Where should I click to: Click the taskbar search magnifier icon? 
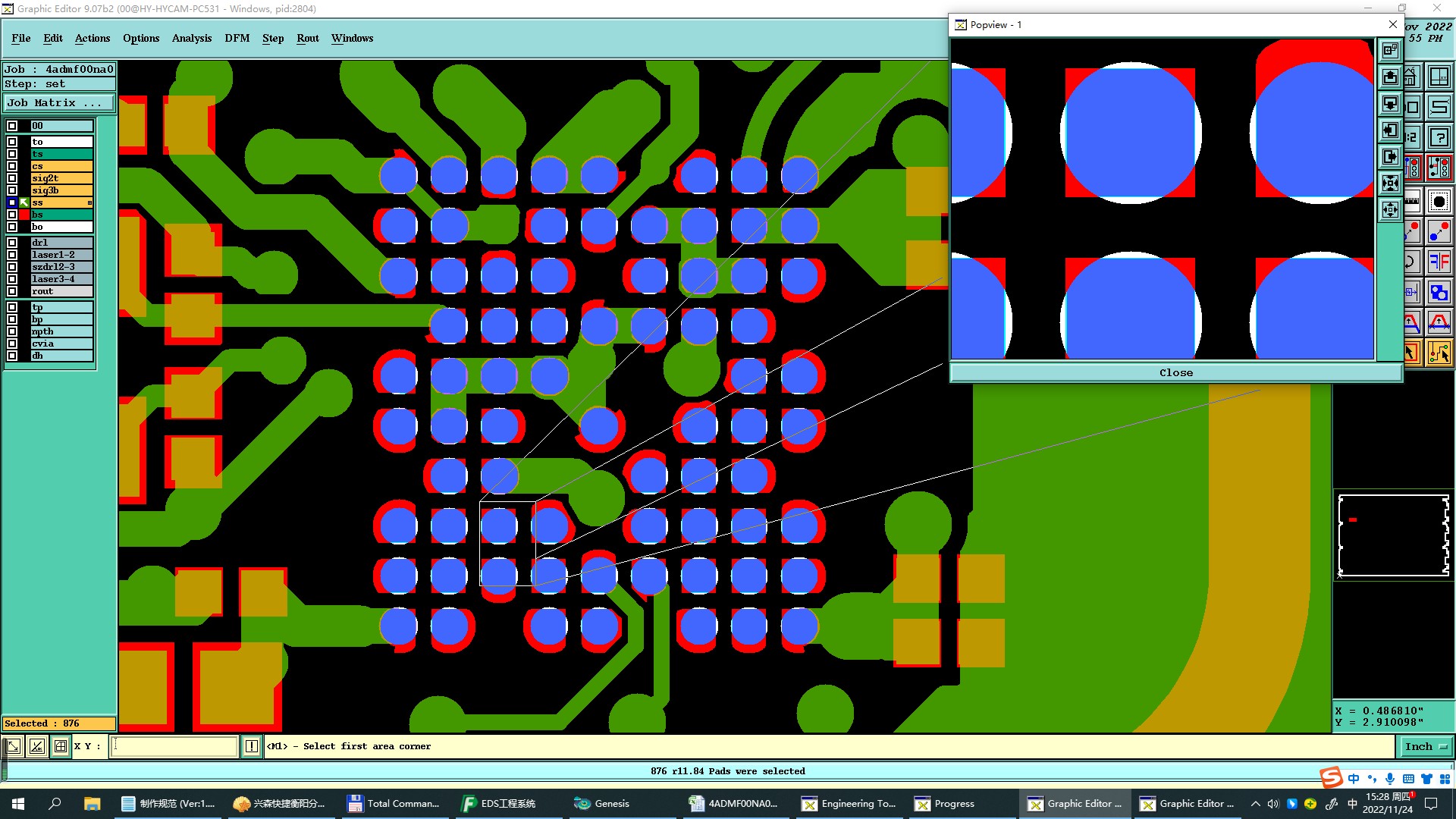point(55,804)
